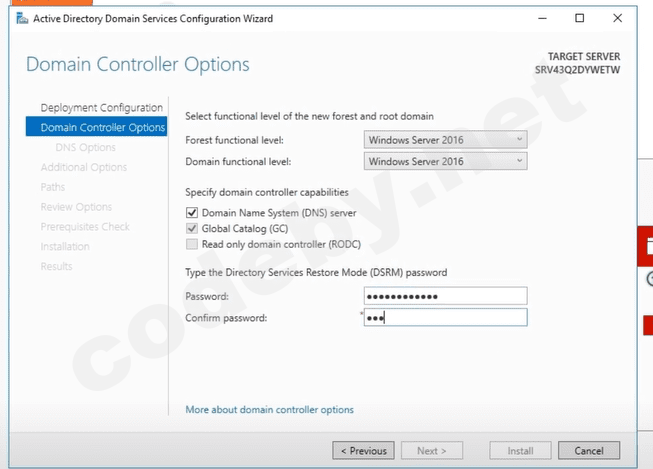The width and height of the screenshot is (653, 469).
Task: Open Forest functional level dropdown
Action: click(x=445, y=140)
